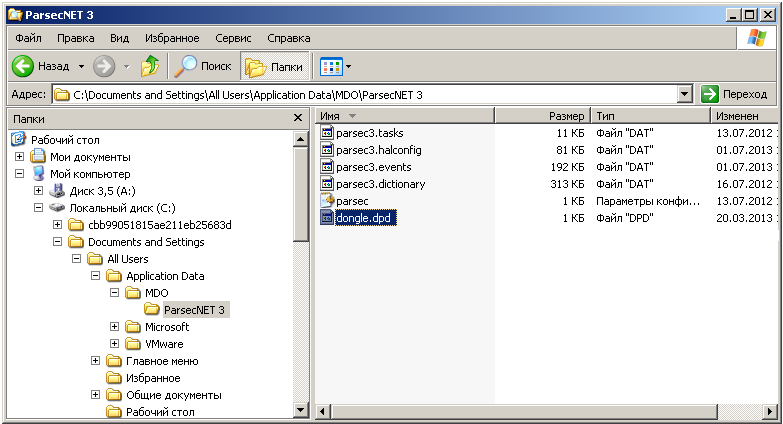Sort by the Тип column header
783x424 pixels.
(651, 116)
